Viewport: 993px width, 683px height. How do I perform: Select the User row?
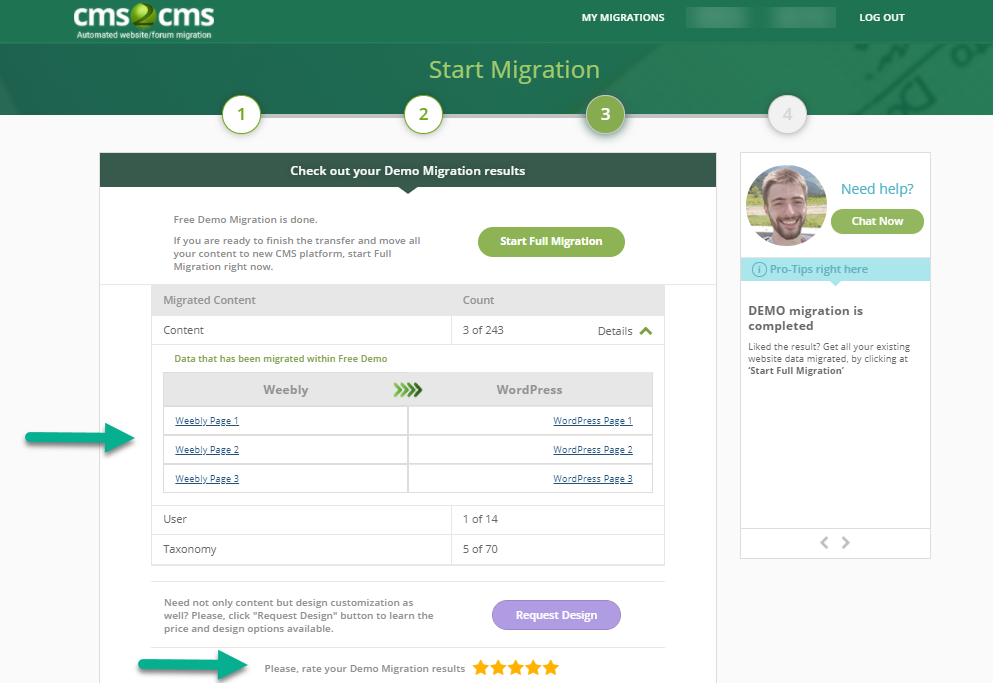(408, 520)
